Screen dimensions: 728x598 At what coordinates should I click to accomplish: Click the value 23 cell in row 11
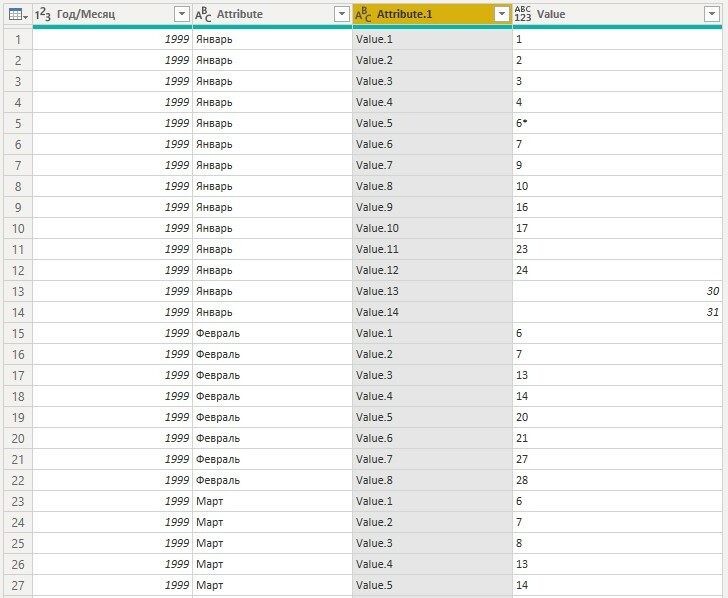(618, 249)
